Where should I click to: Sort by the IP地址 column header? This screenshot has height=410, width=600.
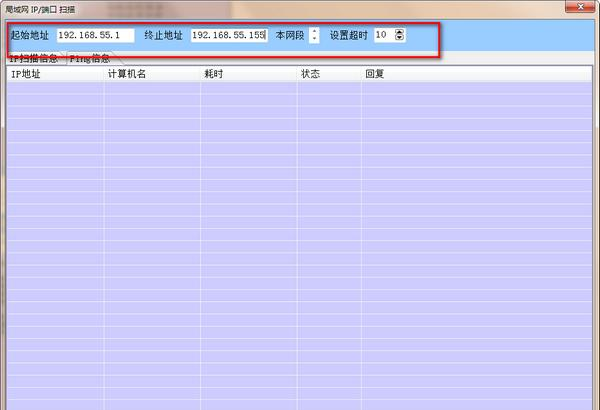pyautogui.click(x=55, y=74)
